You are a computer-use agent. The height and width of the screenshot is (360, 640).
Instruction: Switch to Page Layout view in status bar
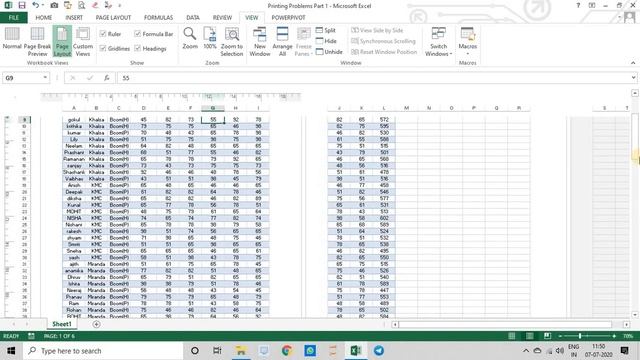(529, 336)
